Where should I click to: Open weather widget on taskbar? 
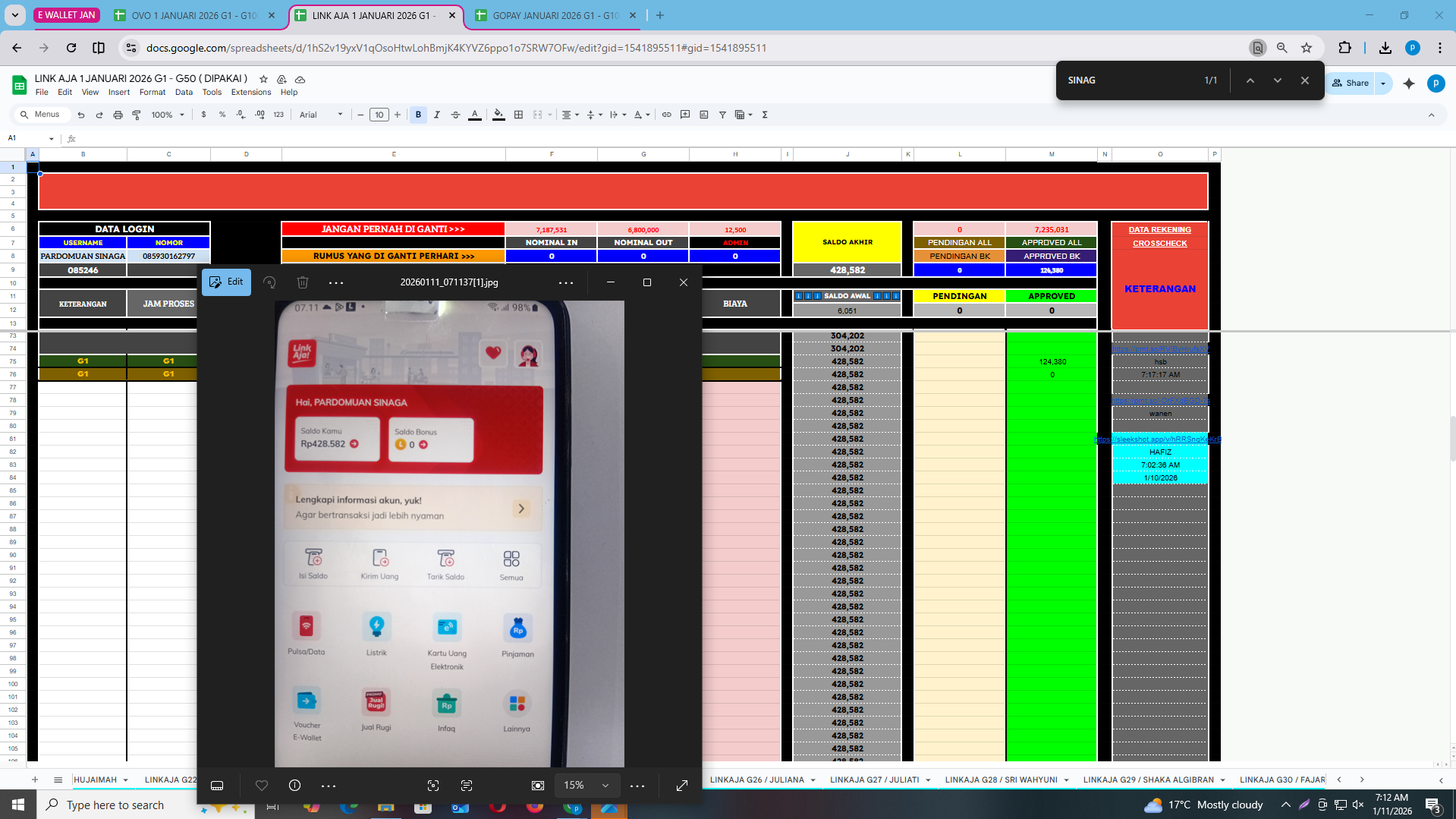(1204, 805)
